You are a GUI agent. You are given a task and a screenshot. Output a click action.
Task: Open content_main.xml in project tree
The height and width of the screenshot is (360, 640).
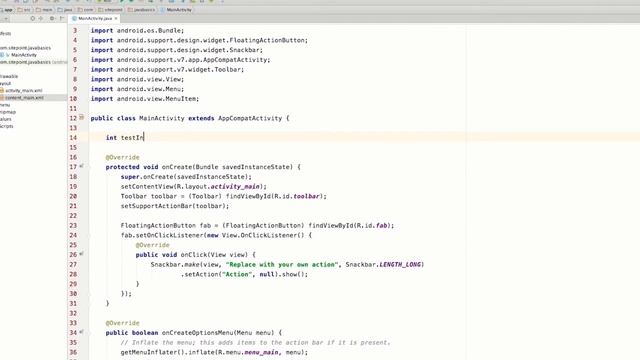click(x=24, y=98)
